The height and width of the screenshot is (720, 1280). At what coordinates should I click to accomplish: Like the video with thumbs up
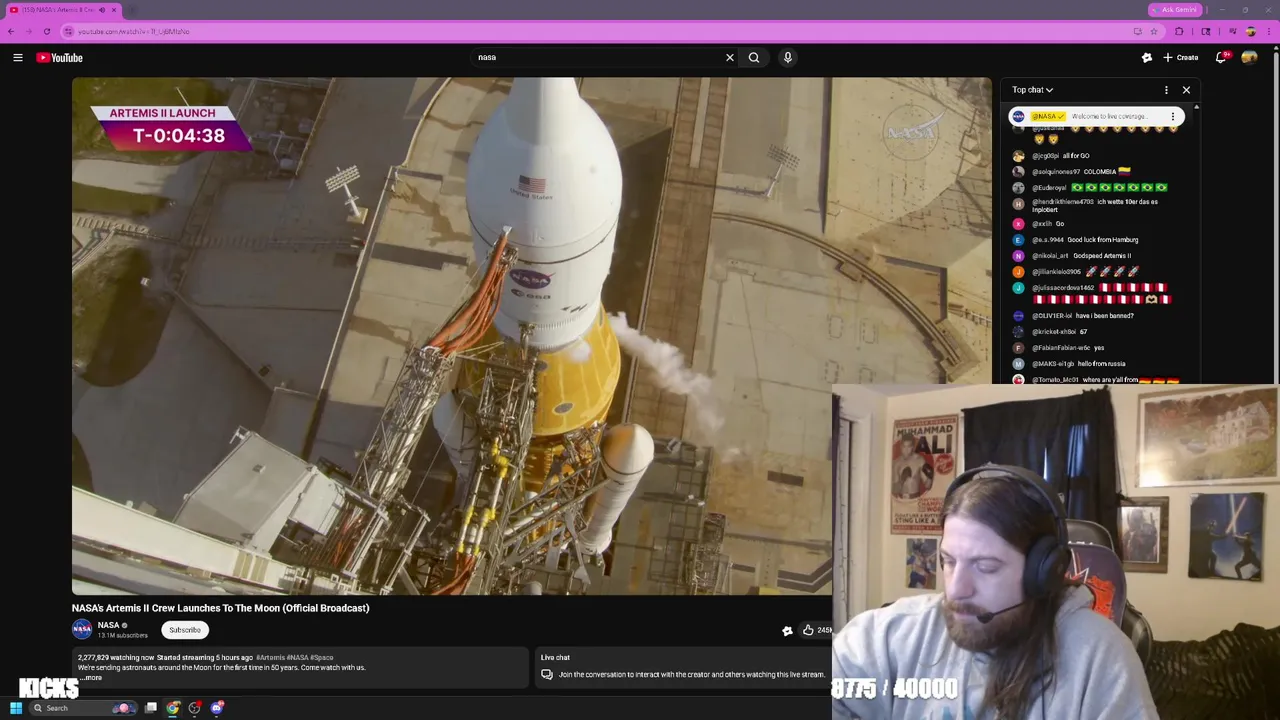pos(808,630)
